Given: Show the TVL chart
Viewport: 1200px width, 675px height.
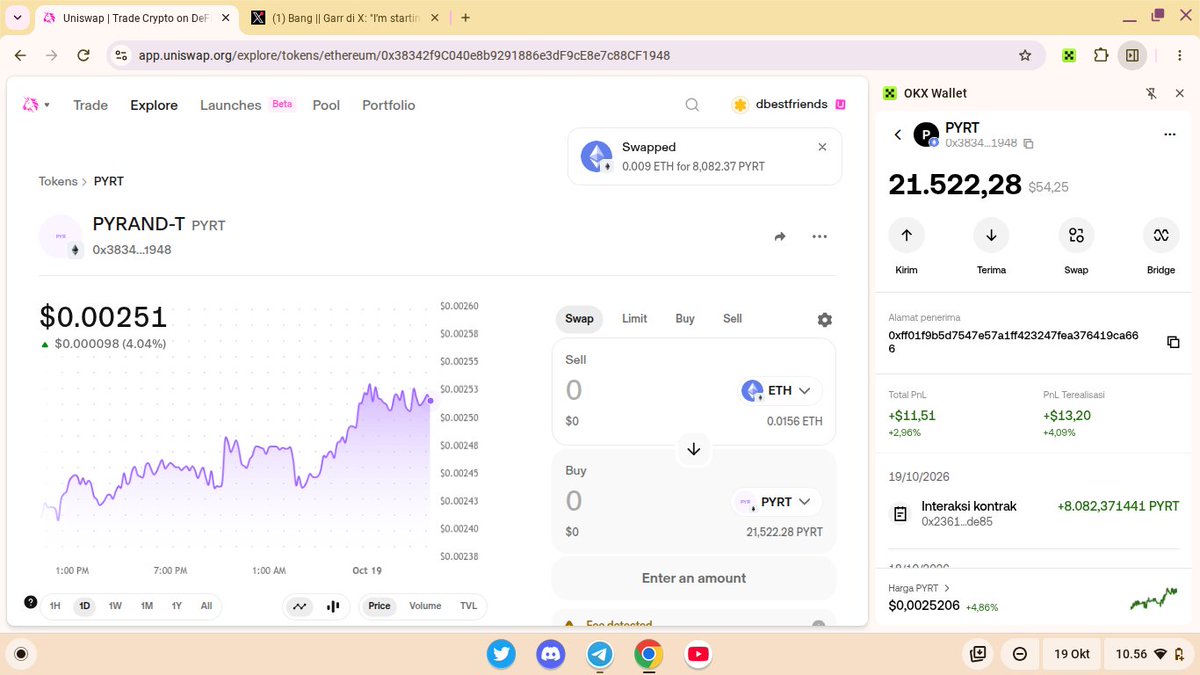Looking at the screenshot, I should 468,606.
